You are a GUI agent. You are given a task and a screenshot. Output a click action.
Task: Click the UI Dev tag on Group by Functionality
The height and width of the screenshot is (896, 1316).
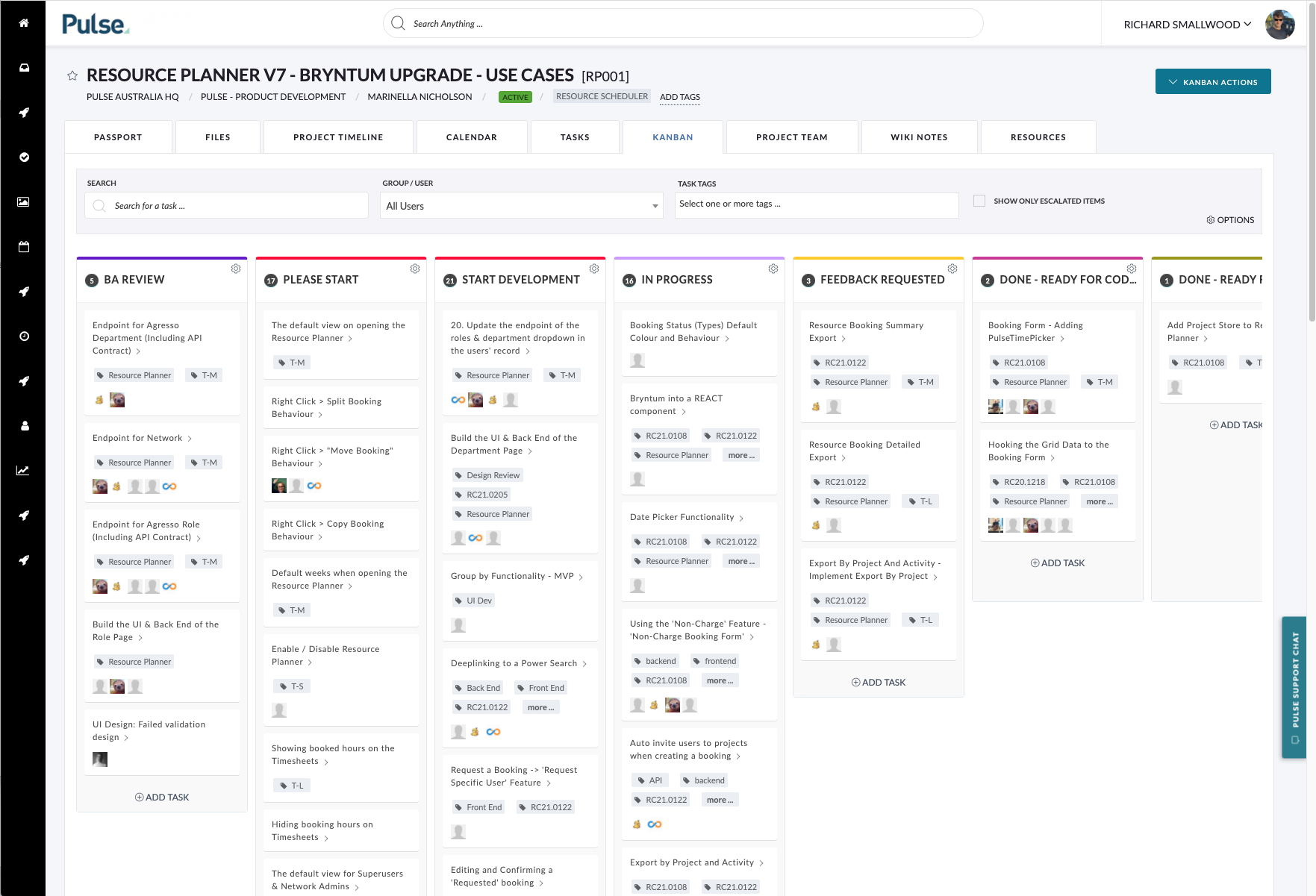(473, 601)
